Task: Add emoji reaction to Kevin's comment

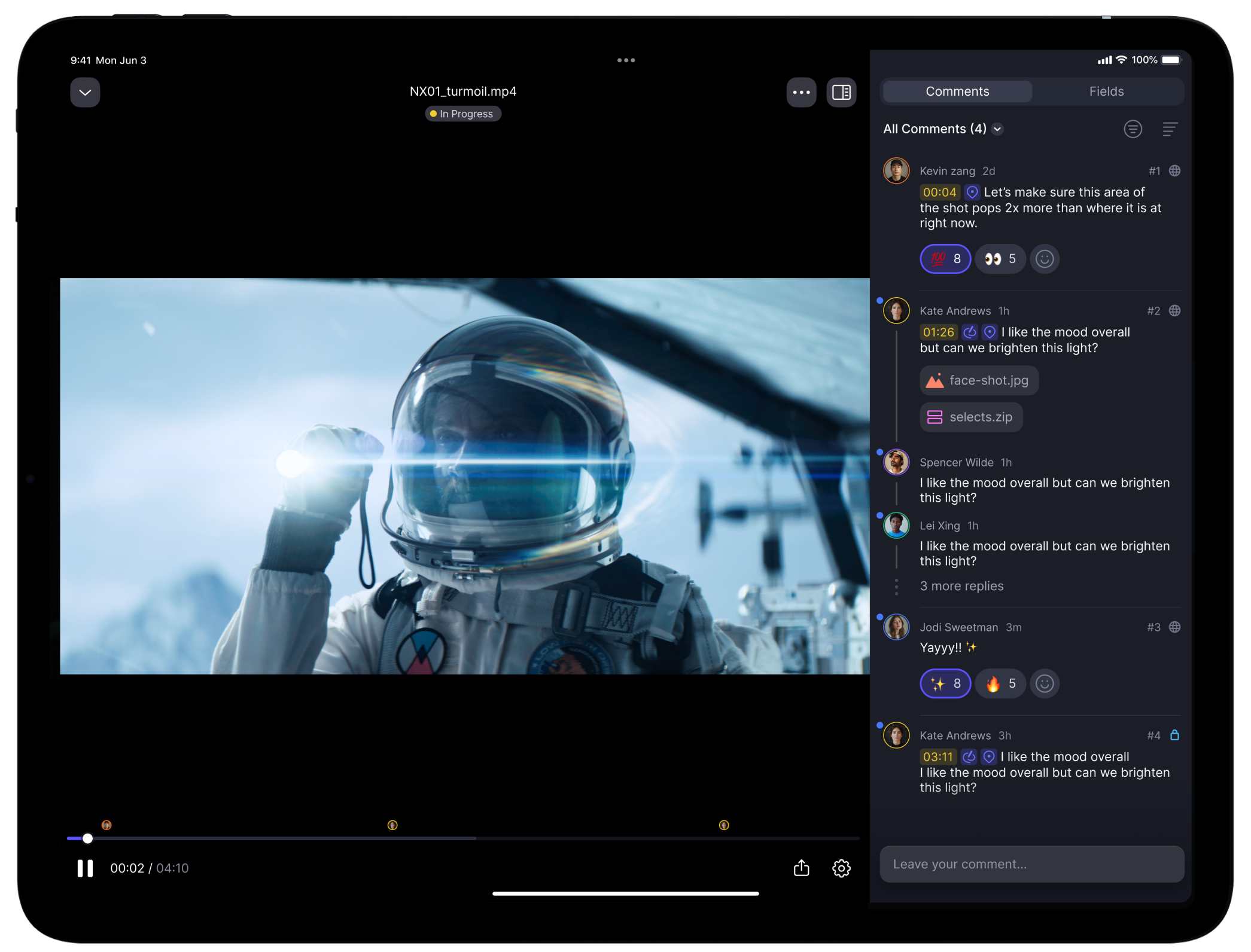Action: coord(1045,259)
